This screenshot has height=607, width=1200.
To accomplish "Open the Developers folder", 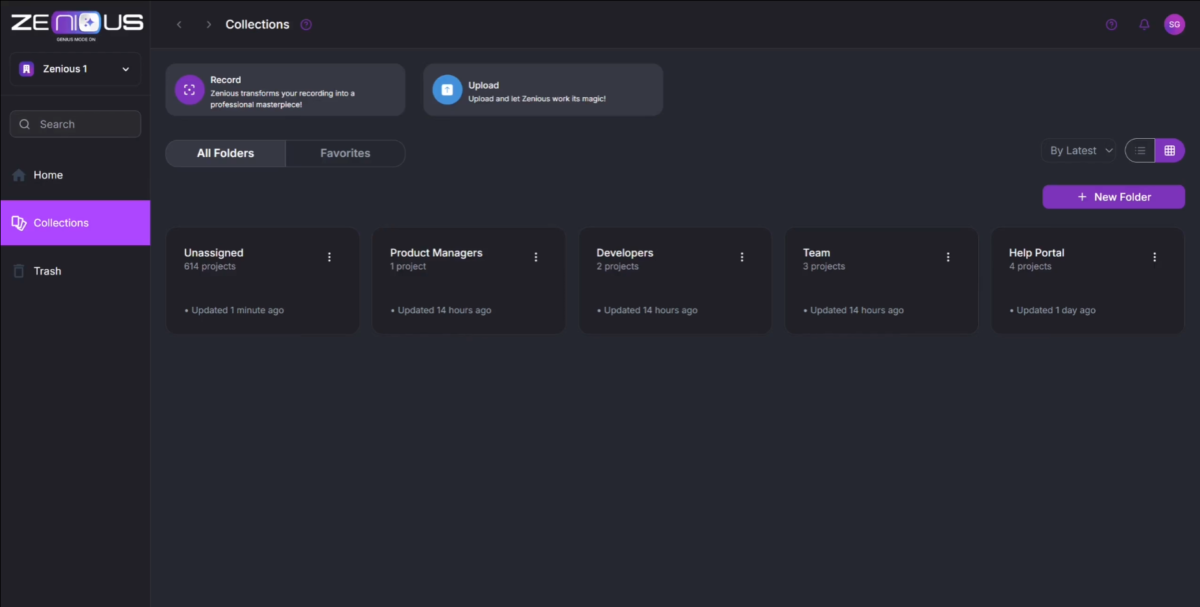I will 675,281.
